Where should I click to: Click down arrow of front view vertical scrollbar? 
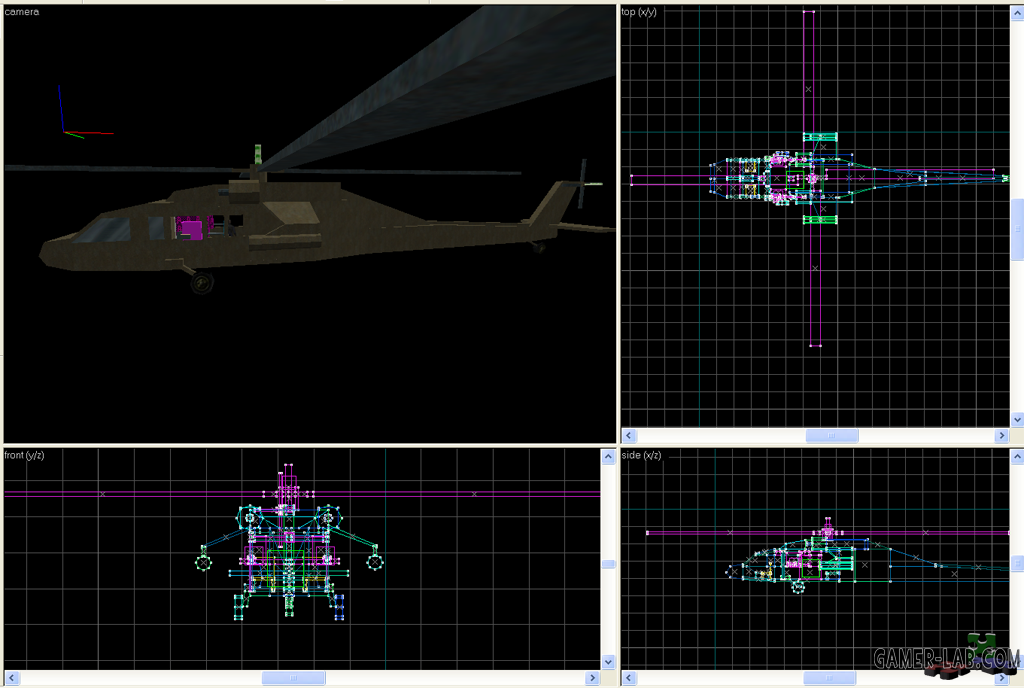click(608, 662)
